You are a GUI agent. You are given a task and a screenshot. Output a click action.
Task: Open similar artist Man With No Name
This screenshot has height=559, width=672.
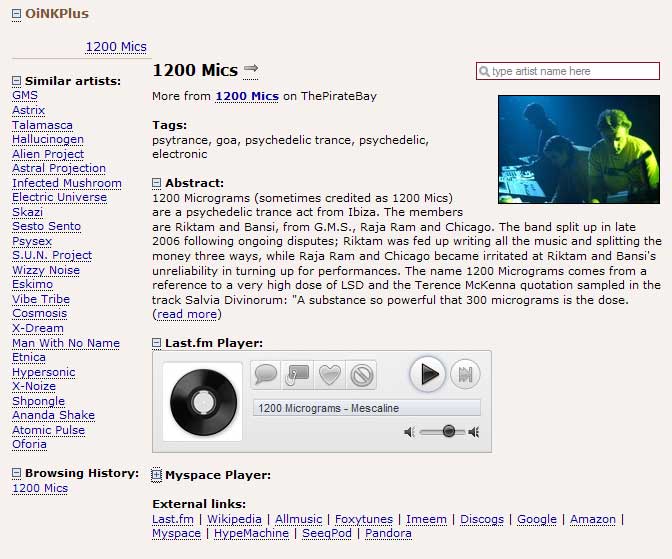click(66, 343)
